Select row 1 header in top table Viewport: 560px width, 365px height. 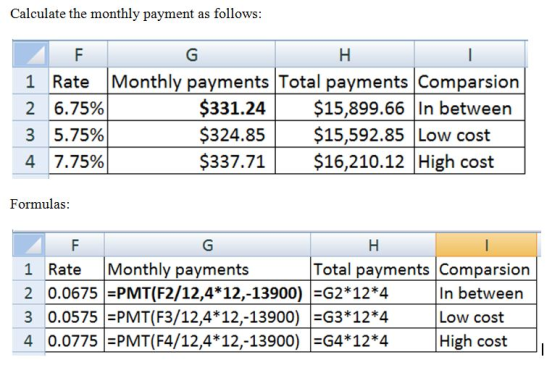(x=30, y=81)
